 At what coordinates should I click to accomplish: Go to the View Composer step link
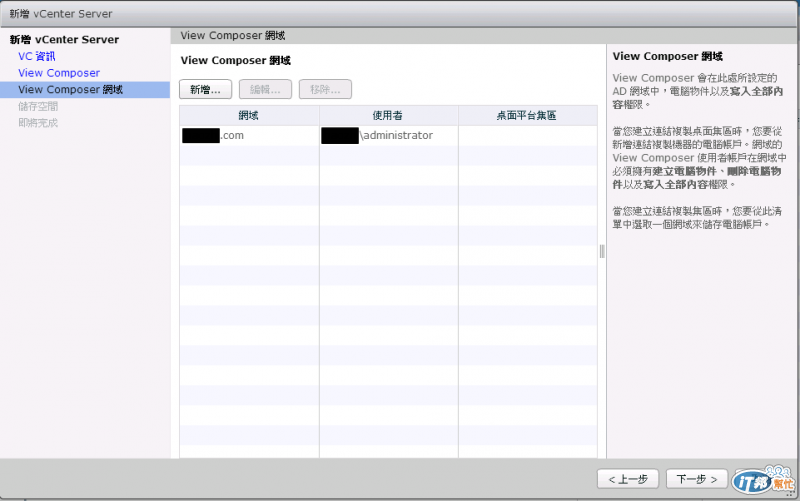(x=59, y=73)
